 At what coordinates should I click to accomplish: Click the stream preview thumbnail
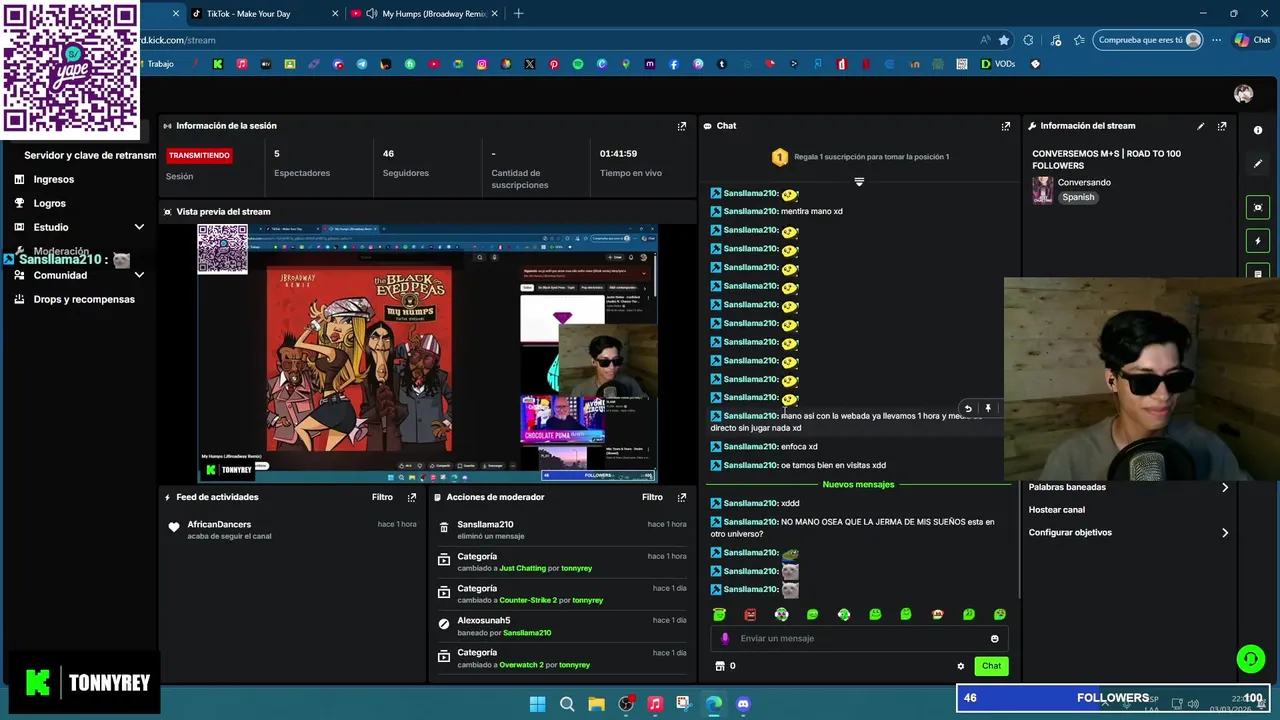coord(427,352)
